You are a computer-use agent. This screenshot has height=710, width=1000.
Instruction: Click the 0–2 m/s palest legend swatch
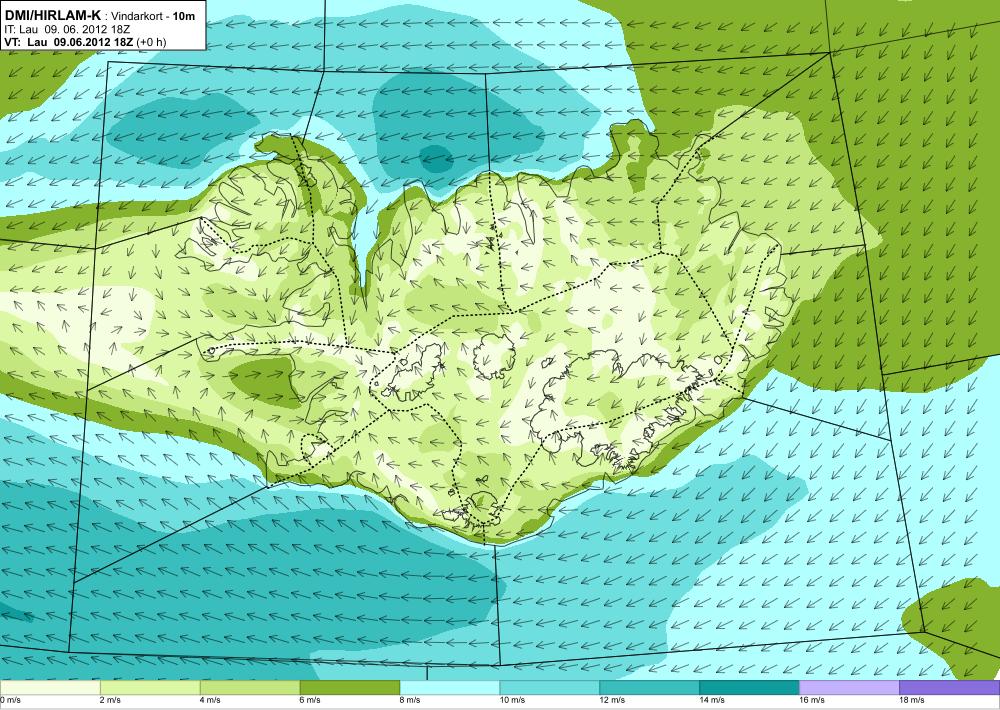coord(50,688)
